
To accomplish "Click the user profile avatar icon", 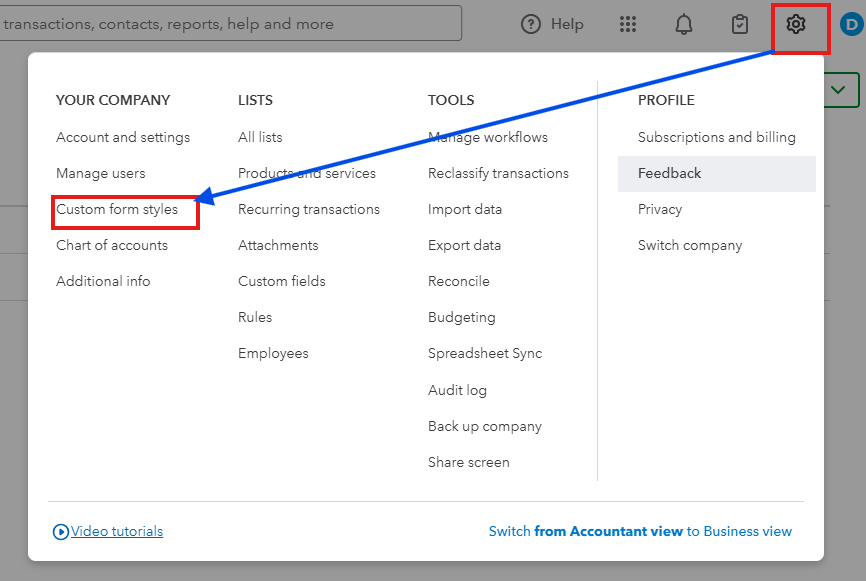I will click(x=852, y=25).
